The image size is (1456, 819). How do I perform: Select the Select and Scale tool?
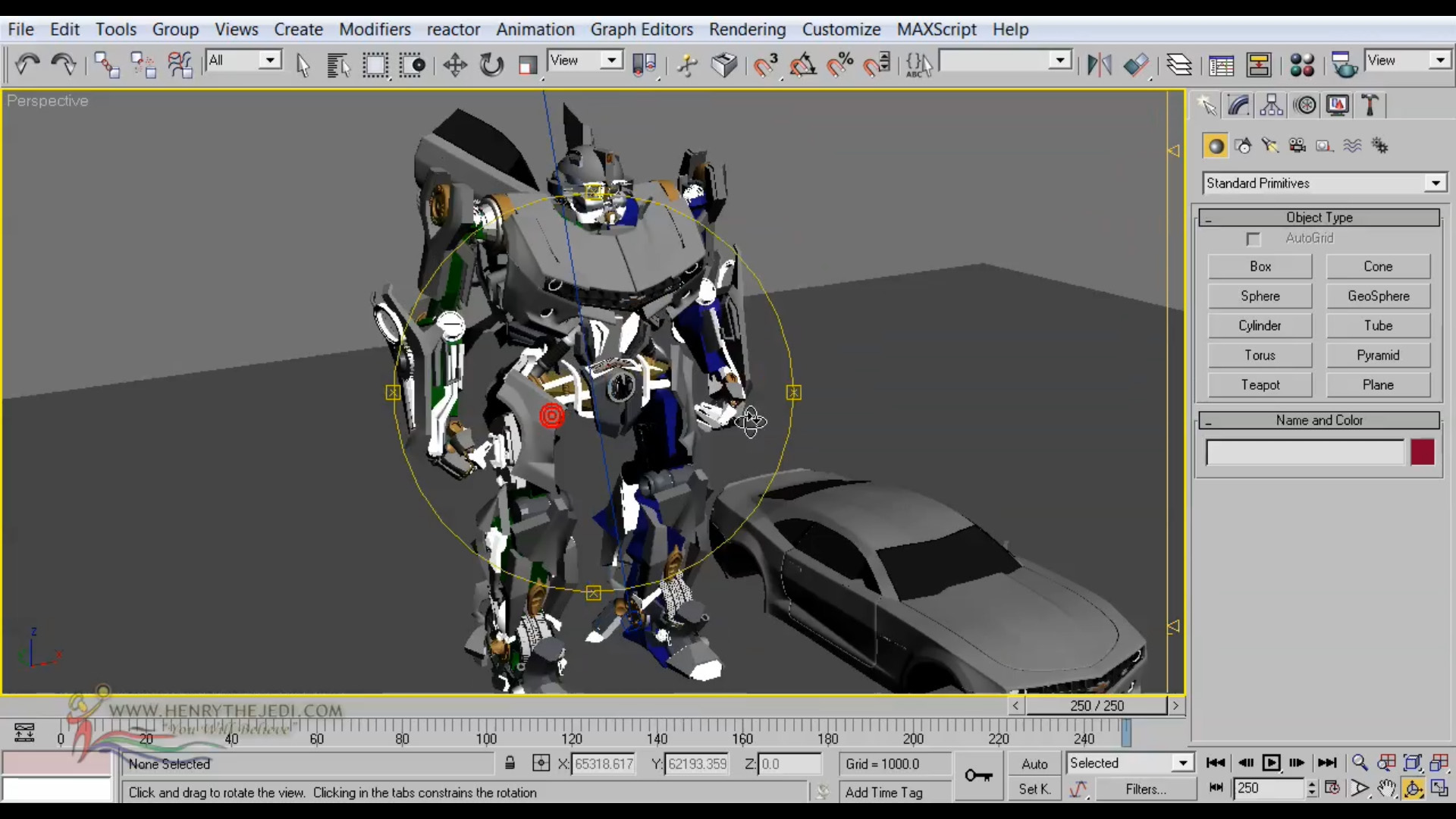[x=528, y=65]
